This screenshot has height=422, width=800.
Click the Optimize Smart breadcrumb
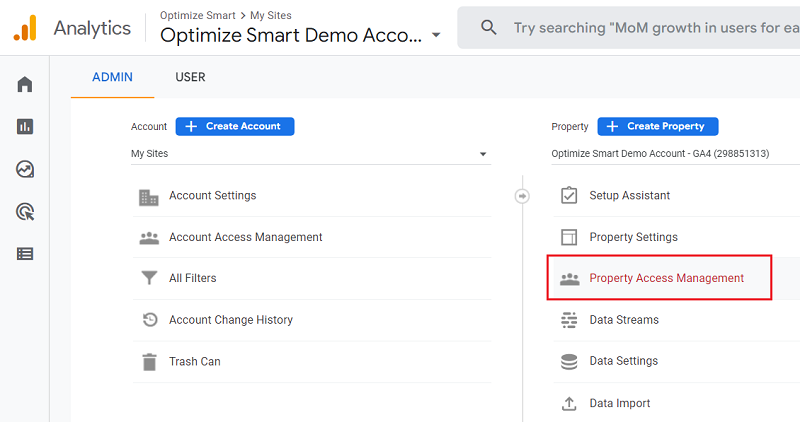click(x=197, y=15)
